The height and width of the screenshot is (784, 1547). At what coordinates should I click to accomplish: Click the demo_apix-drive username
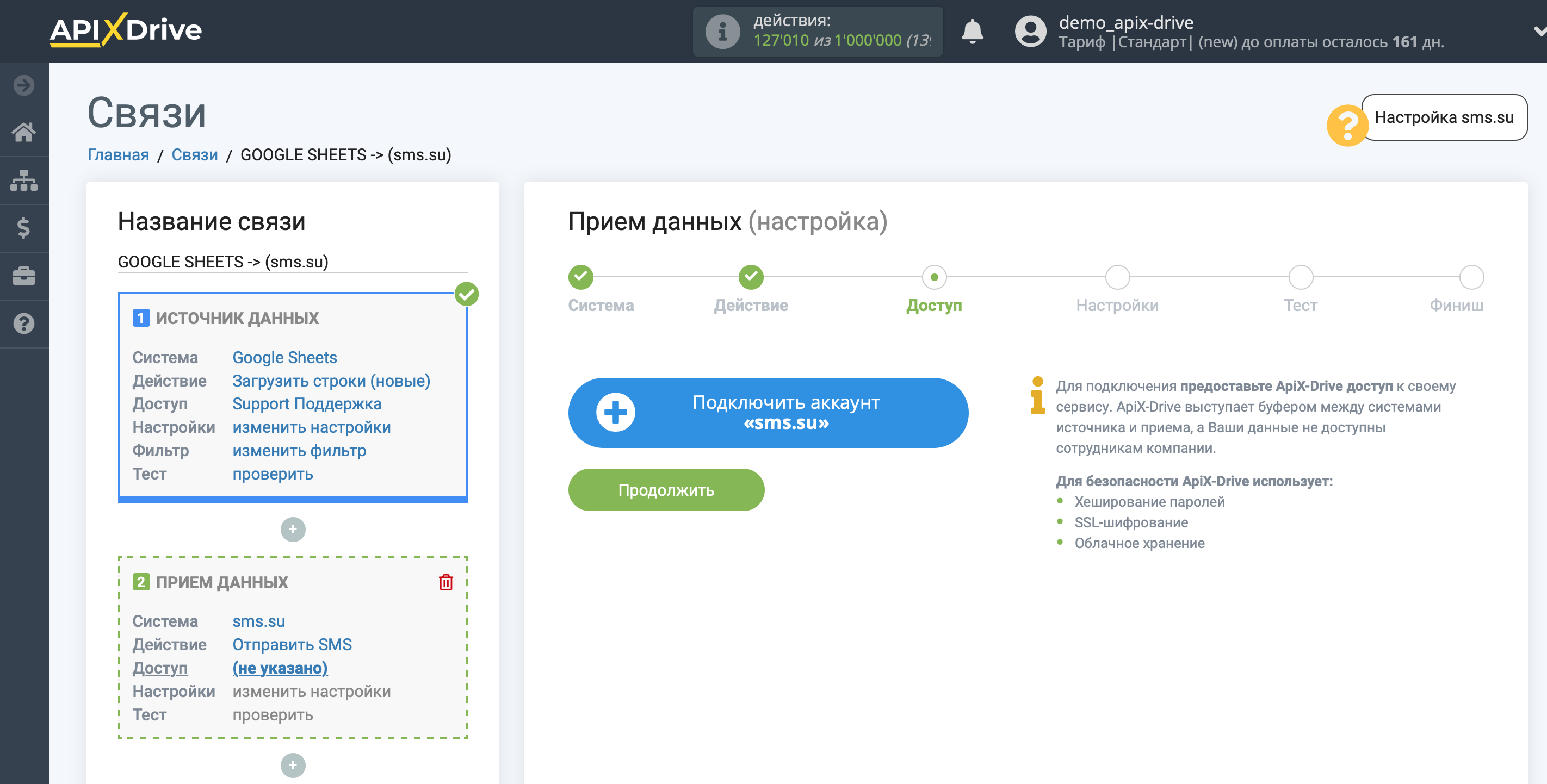[x=1126, y=23]
